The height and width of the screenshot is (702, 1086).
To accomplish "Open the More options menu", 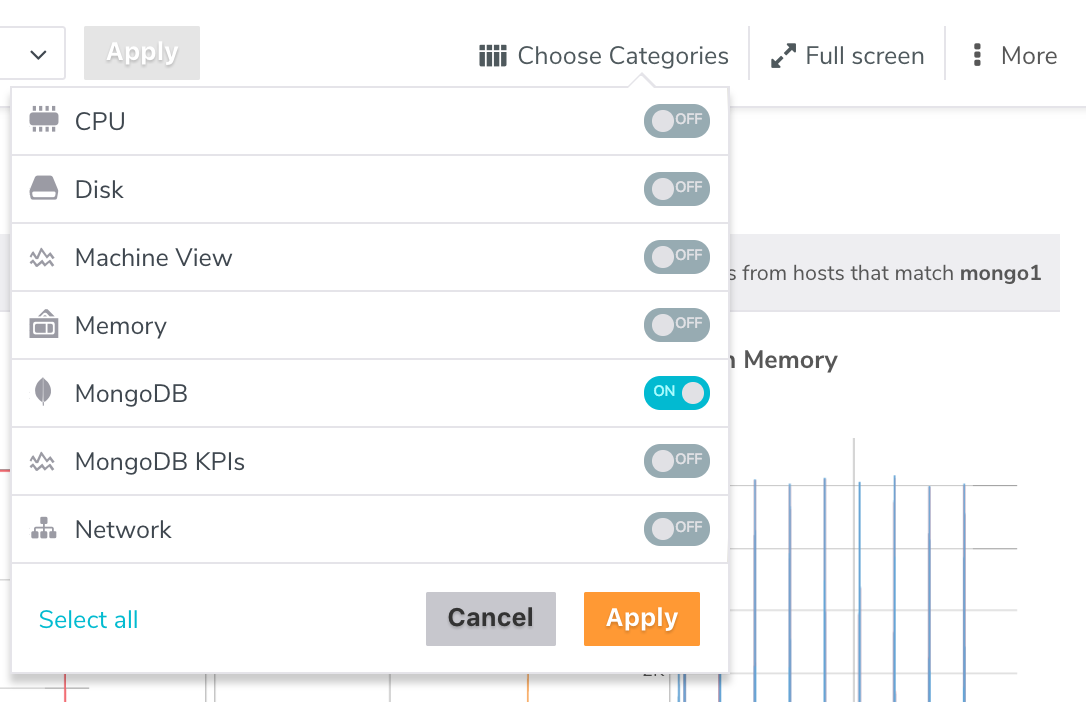I will [x=1016, y=56].
